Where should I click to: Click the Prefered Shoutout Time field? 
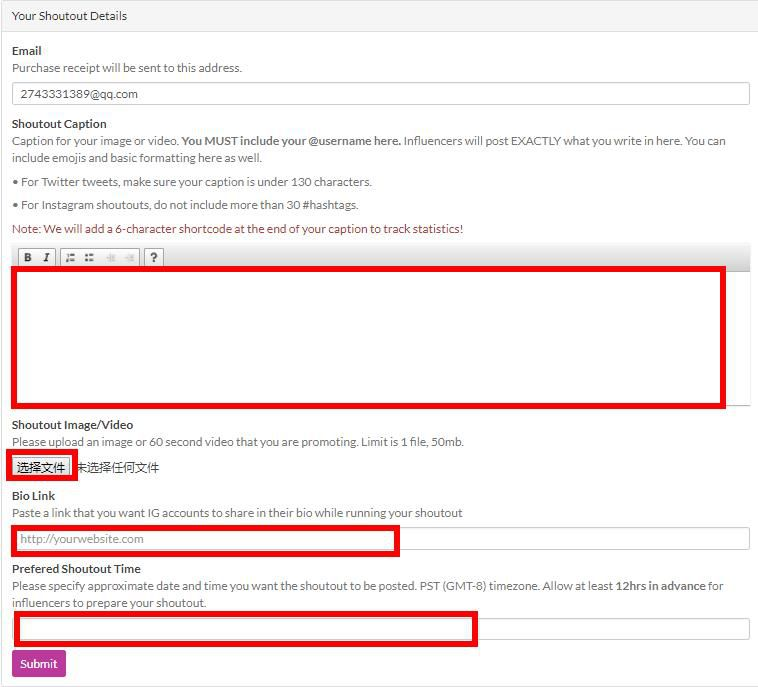point(380,629)
